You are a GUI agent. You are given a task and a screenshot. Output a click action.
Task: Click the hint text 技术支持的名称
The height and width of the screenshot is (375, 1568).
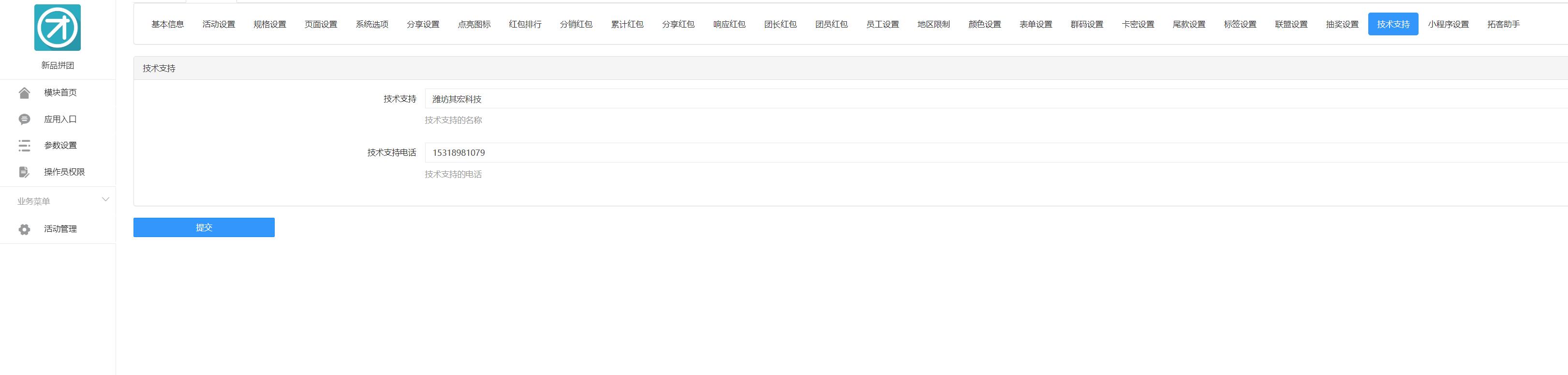click(x=454, y=120)
